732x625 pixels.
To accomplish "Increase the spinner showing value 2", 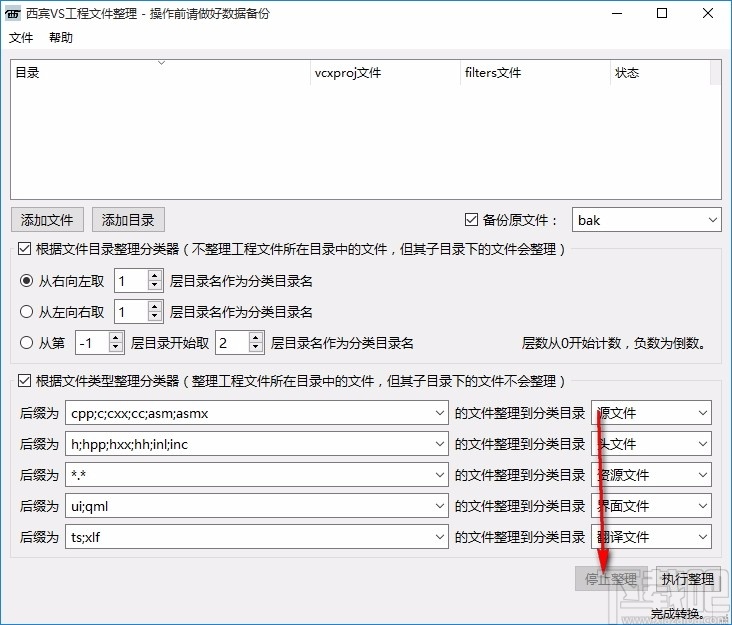I will coord(255,338).
